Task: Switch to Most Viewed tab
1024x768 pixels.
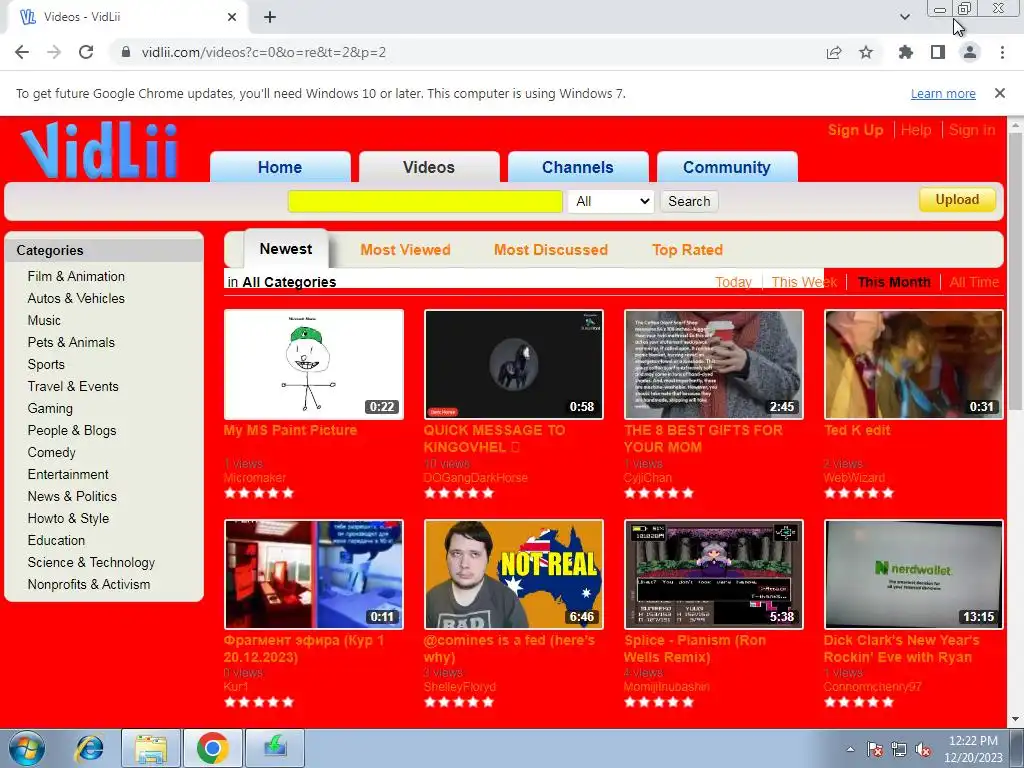Action: click(x=406, y=249)
